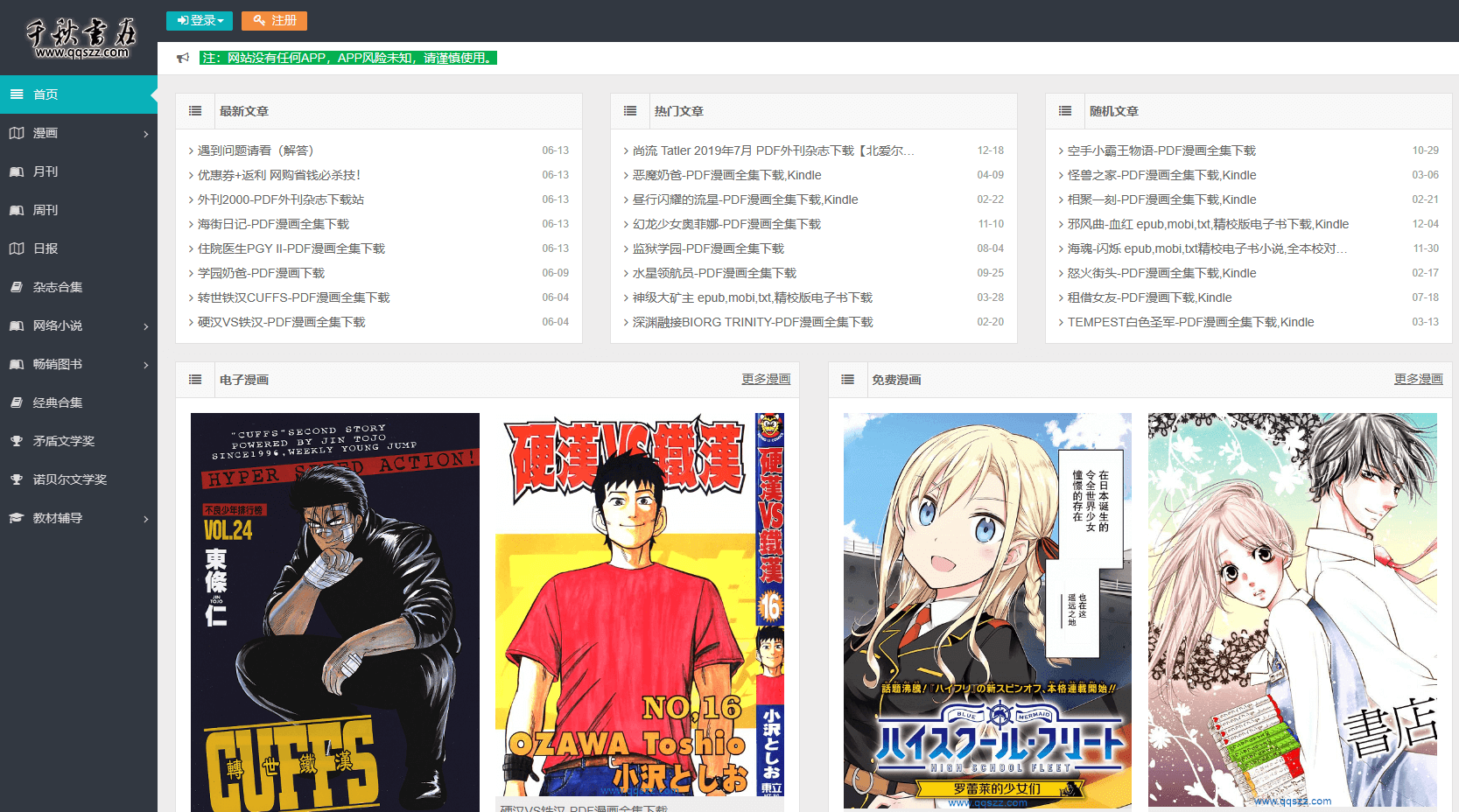This screenshot has width=1459, height=812.
Task: Click the megaphone announcement icon
Action: pyautogui.click(x=183, y=59)
